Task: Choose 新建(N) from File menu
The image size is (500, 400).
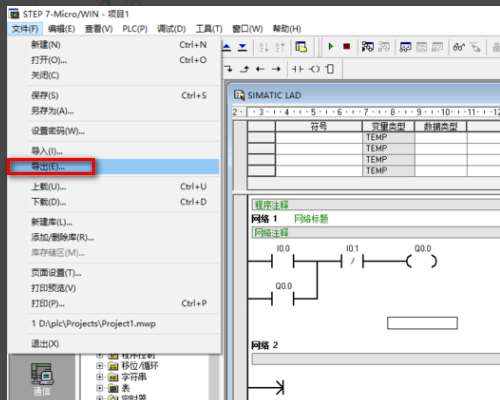Action: (x=113, y=45)
